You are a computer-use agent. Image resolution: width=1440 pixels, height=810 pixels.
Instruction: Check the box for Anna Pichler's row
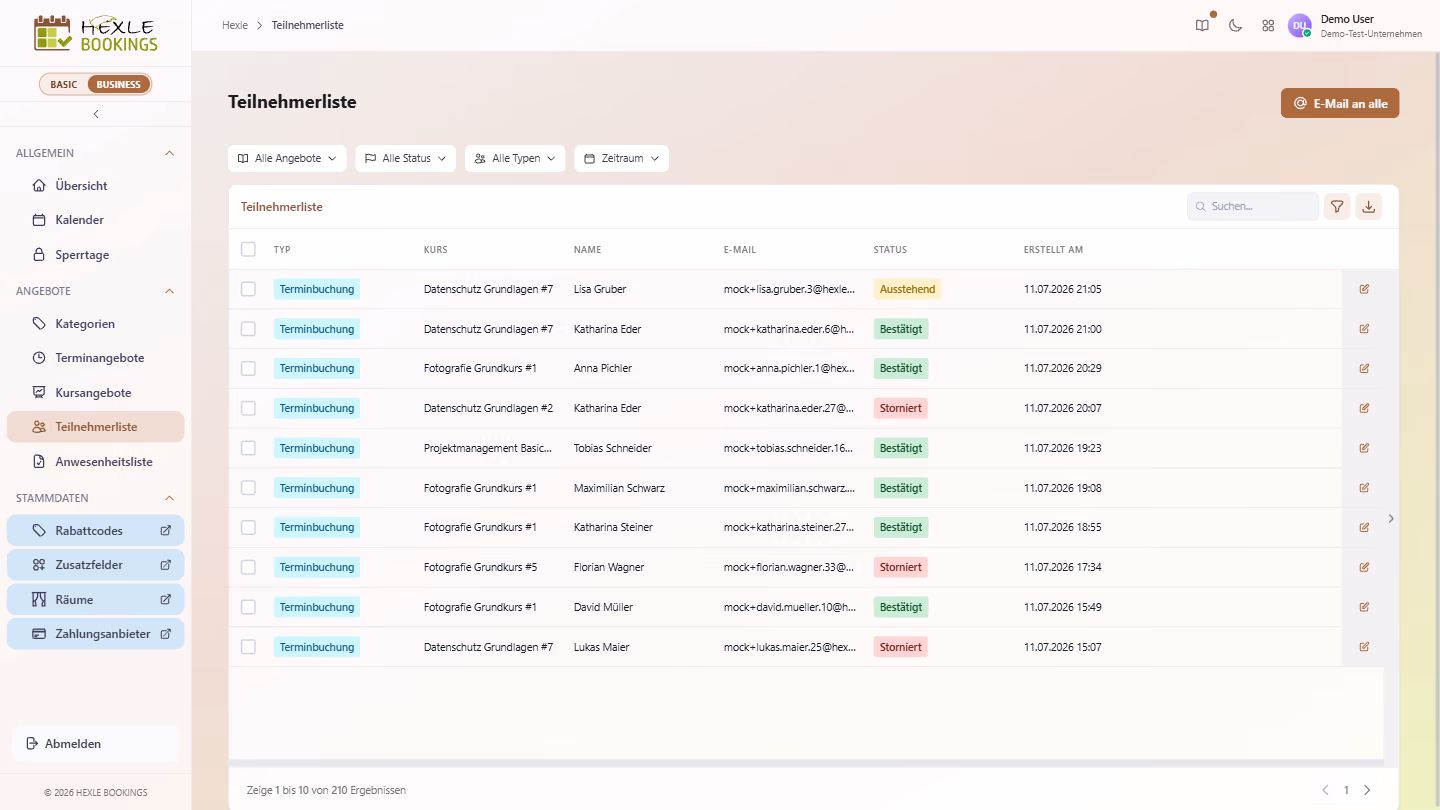tap(248, 368)
